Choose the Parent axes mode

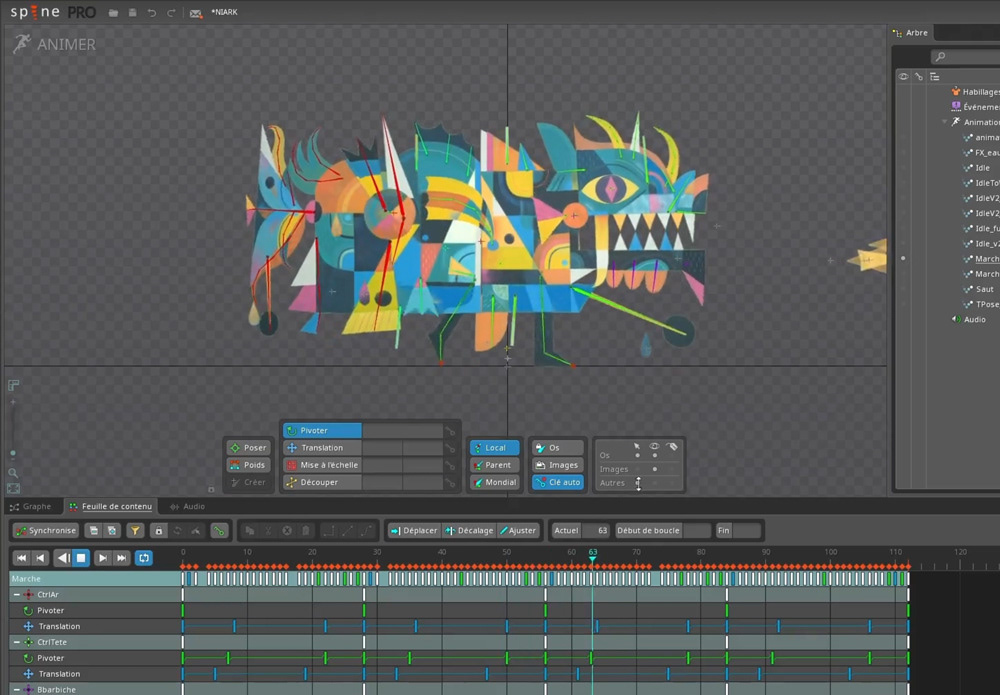click(495, 465)
